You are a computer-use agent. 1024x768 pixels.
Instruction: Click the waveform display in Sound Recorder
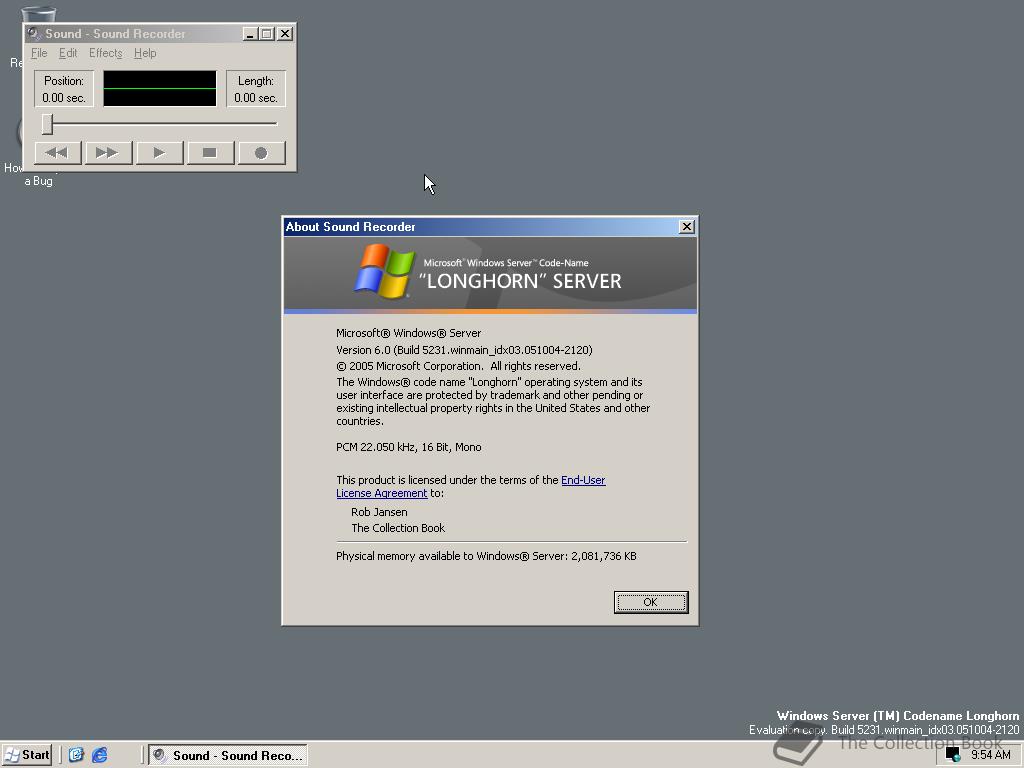pos(160,88)
